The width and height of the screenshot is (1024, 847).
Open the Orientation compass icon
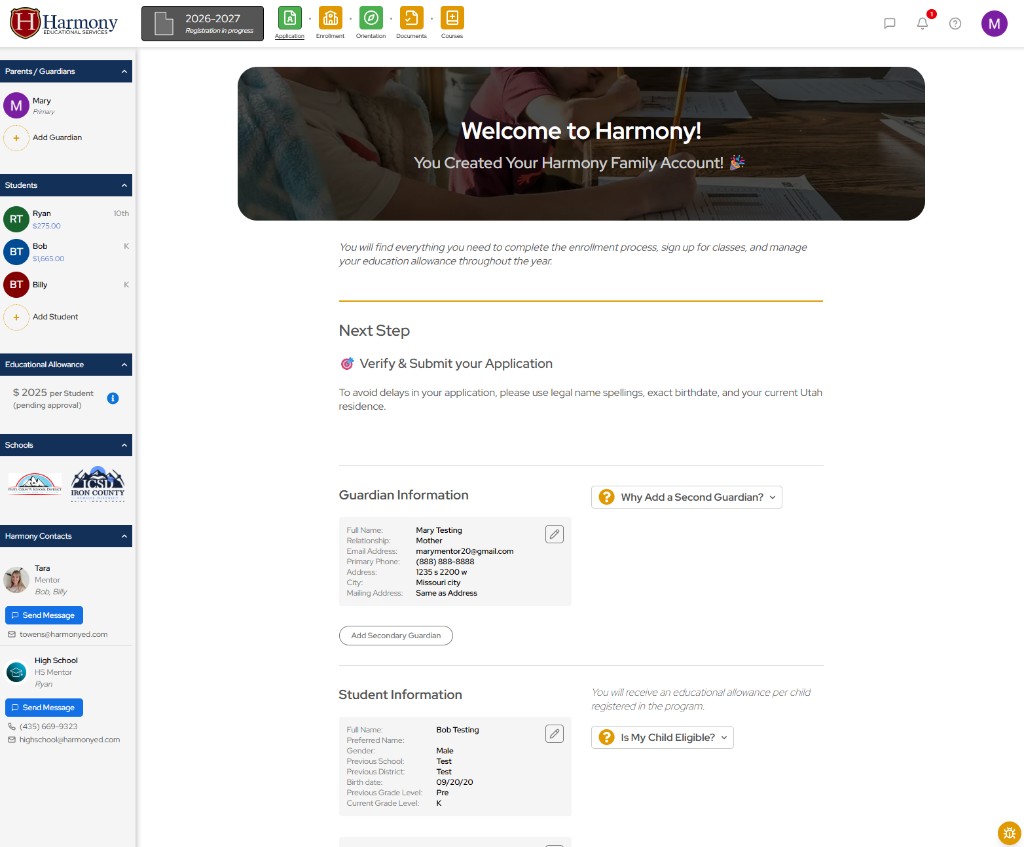coord(370,18)
